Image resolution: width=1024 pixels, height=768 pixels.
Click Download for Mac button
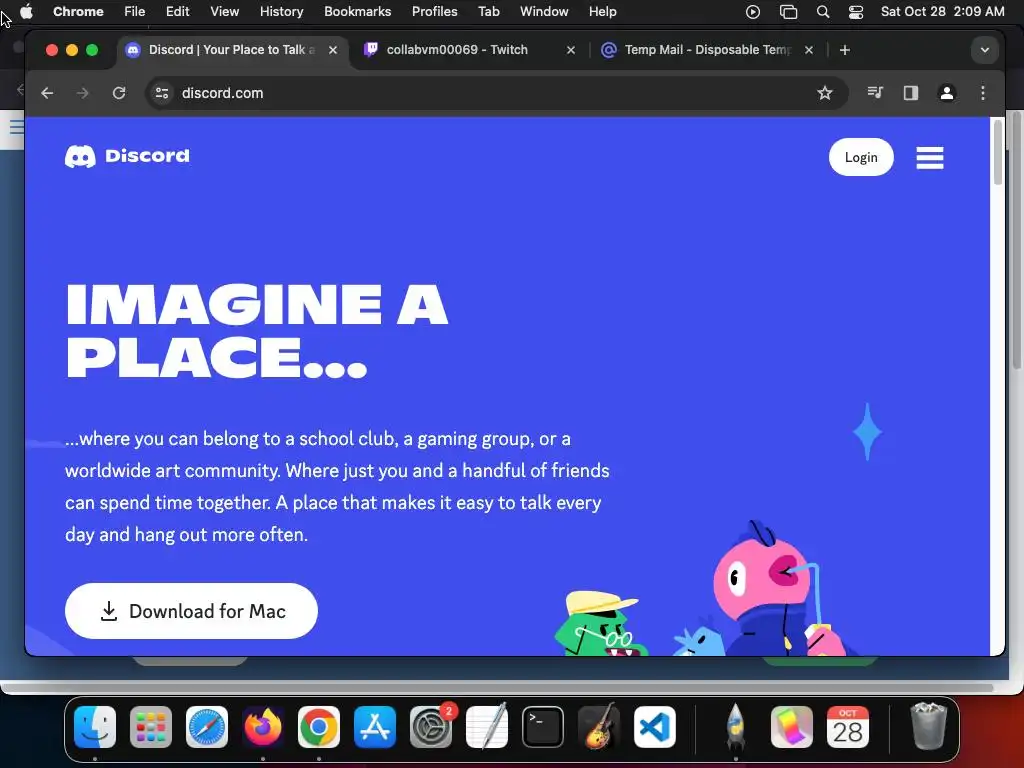[x=191, y=611]
